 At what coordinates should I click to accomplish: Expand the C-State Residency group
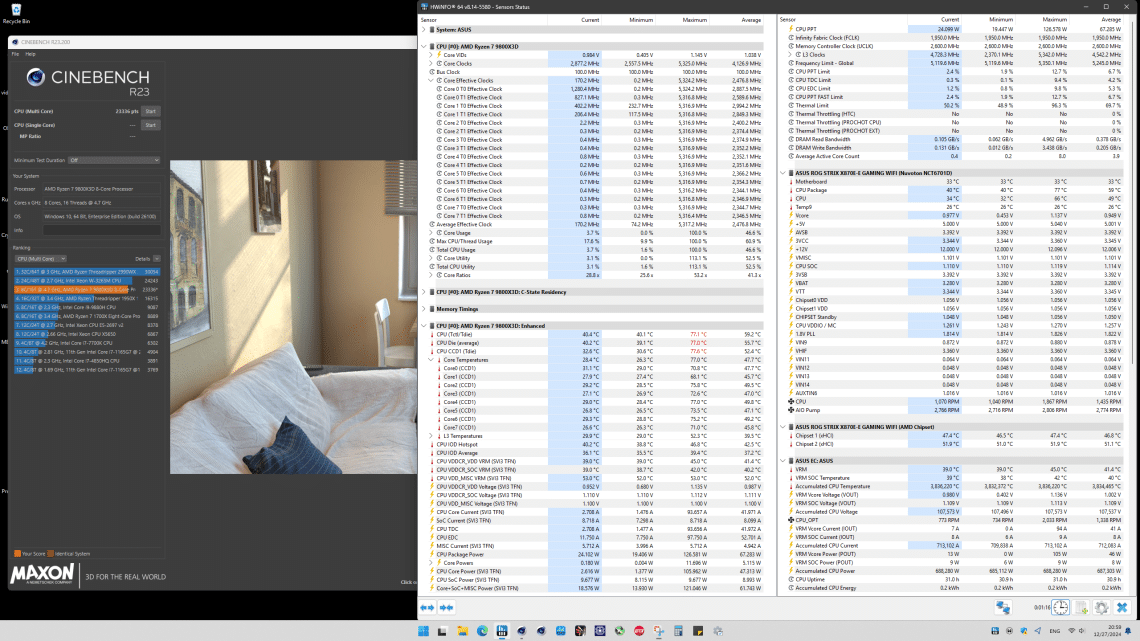(424, 292)
